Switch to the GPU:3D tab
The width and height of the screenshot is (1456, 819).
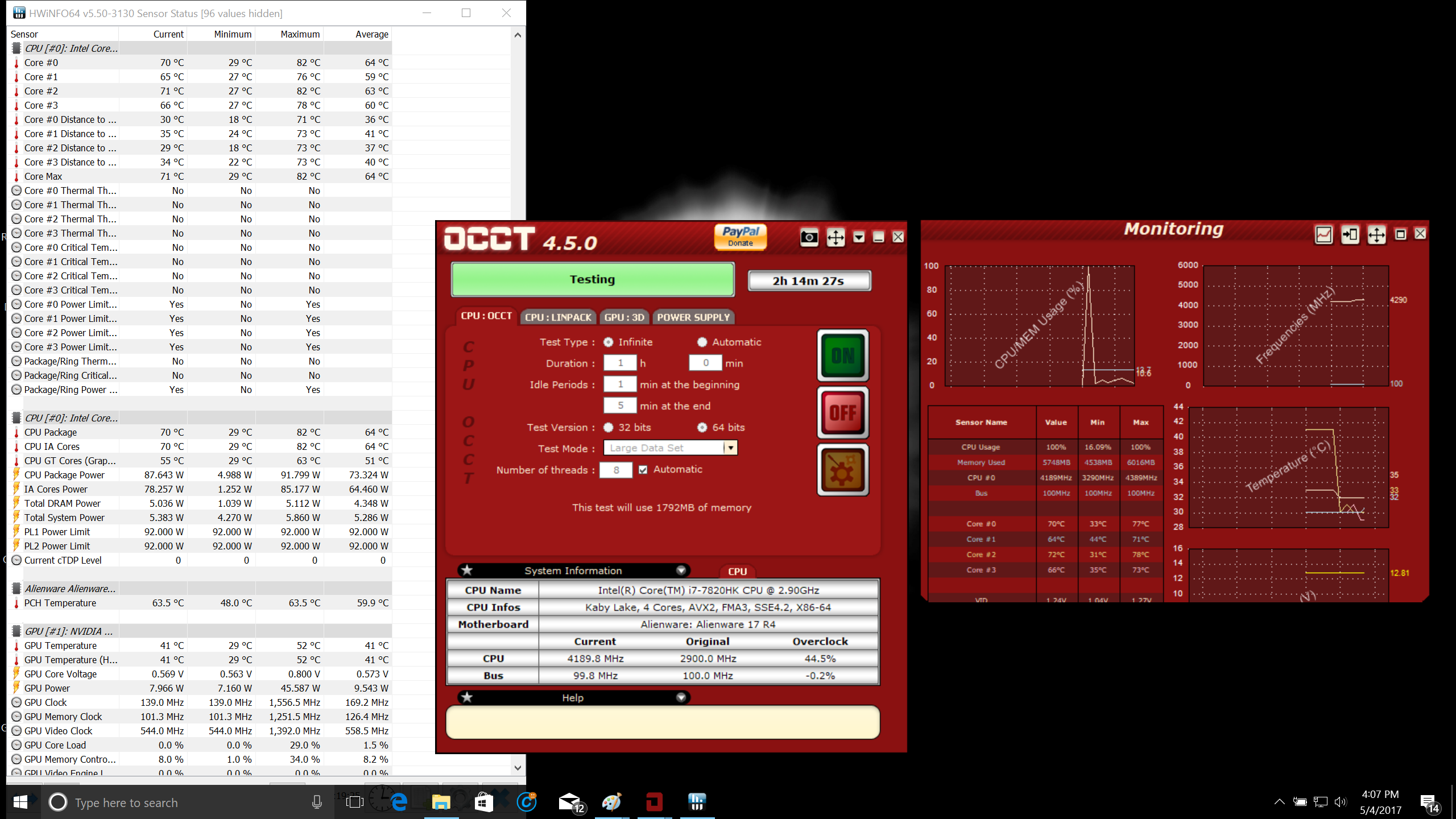click(x=624, y=317)
